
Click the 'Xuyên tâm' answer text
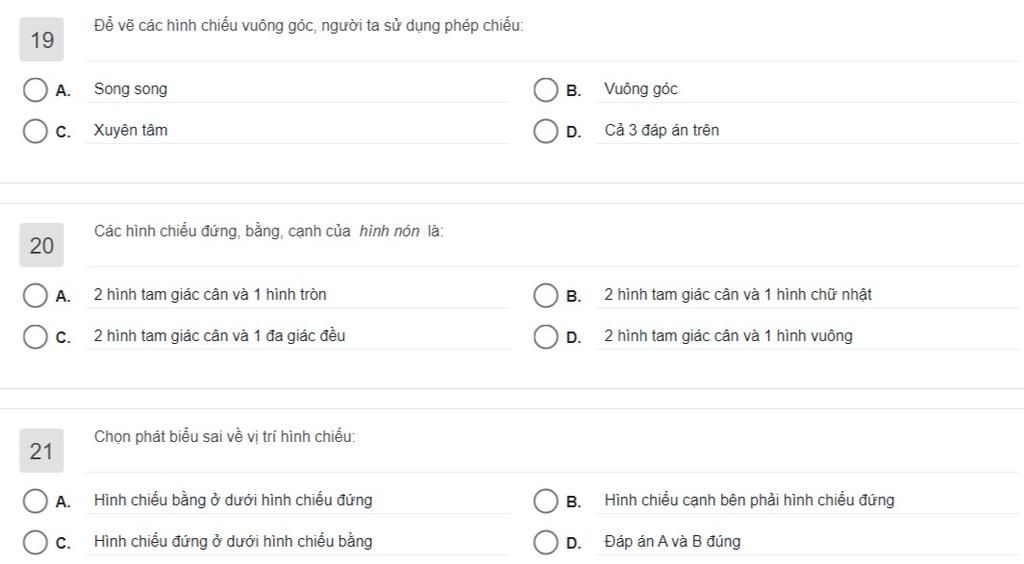click(131, 130)
